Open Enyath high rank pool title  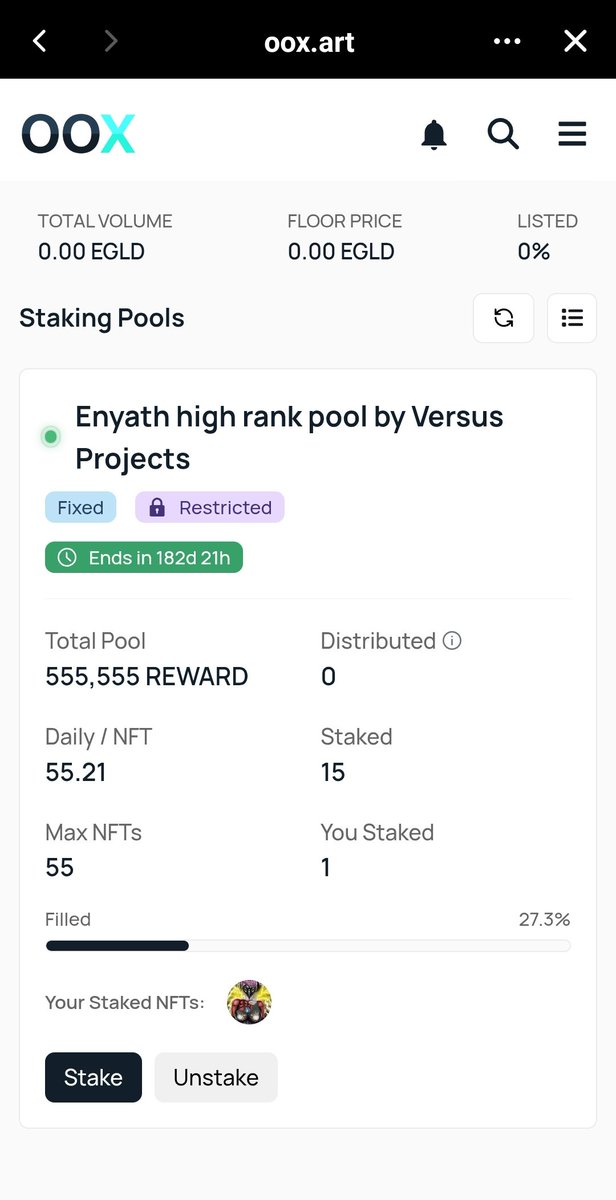(289, 437)
